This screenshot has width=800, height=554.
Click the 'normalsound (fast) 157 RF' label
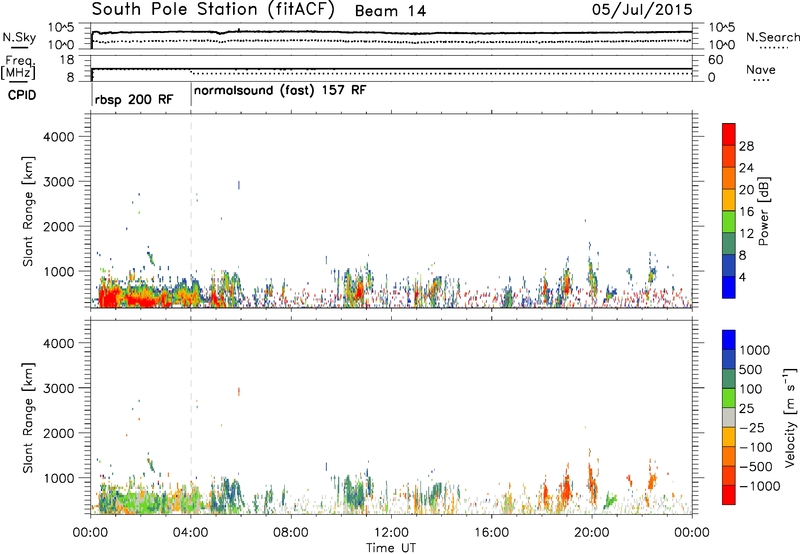click(x=280, y=91)
